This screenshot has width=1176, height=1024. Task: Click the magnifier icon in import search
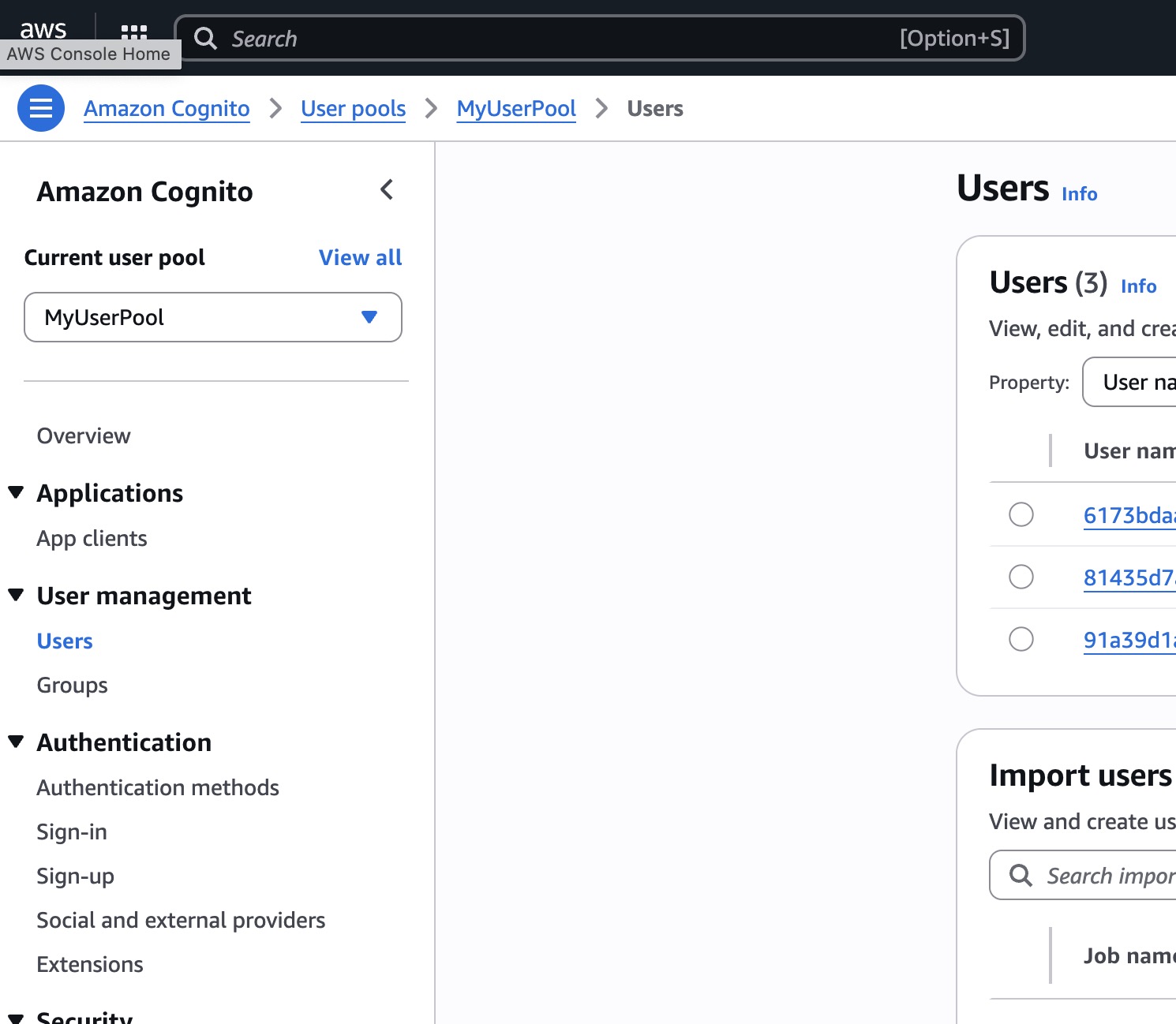1021,875
